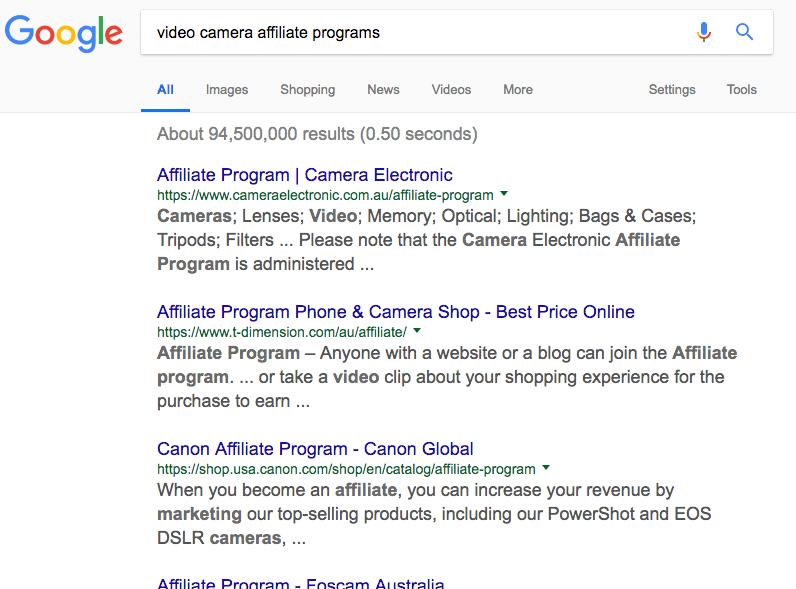796x589 pixels.
Task: Select the All tab
Action: pos(165,90)
